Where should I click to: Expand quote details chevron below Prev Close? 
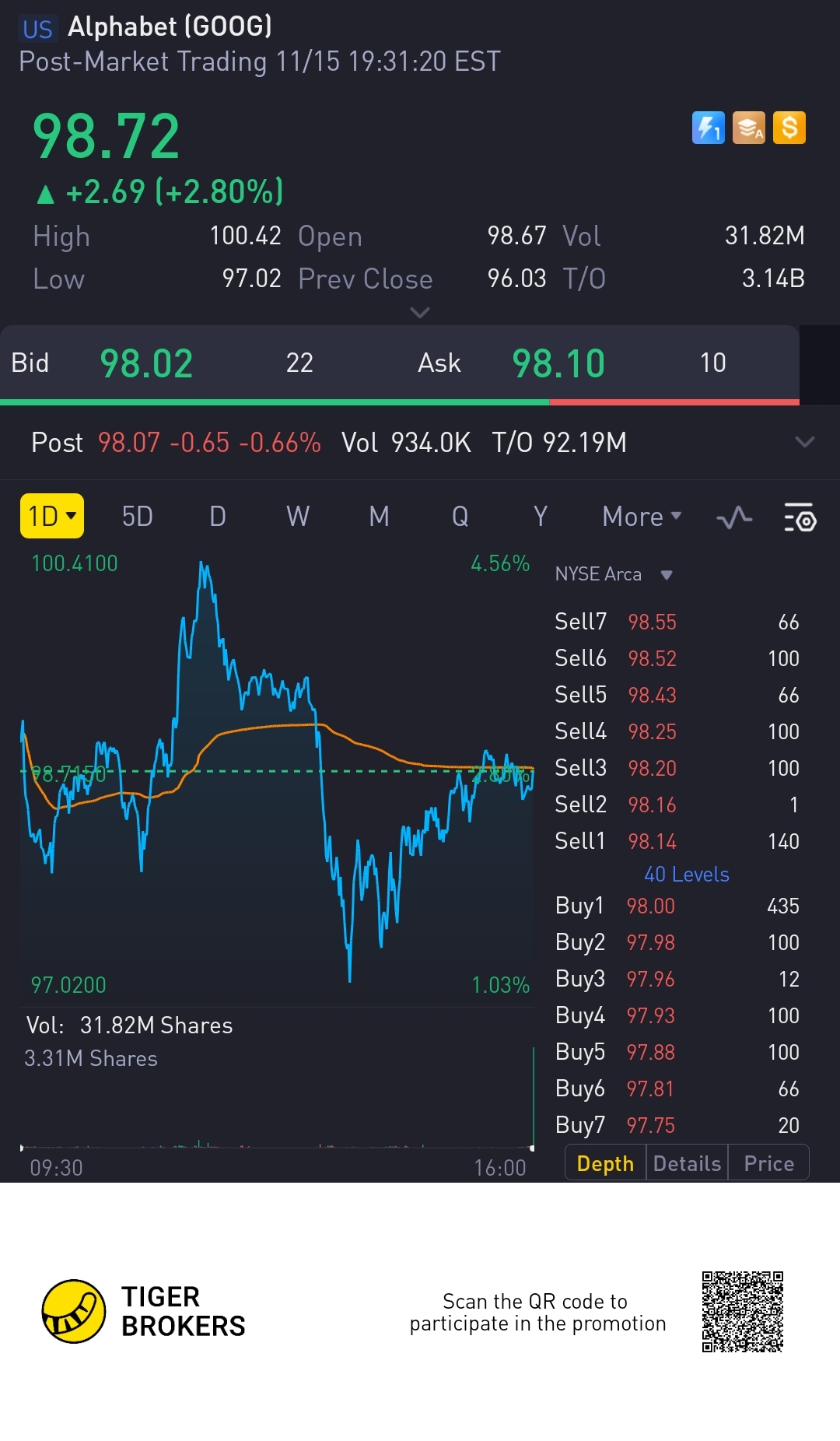pyautogui.click(x=420, y=313)
